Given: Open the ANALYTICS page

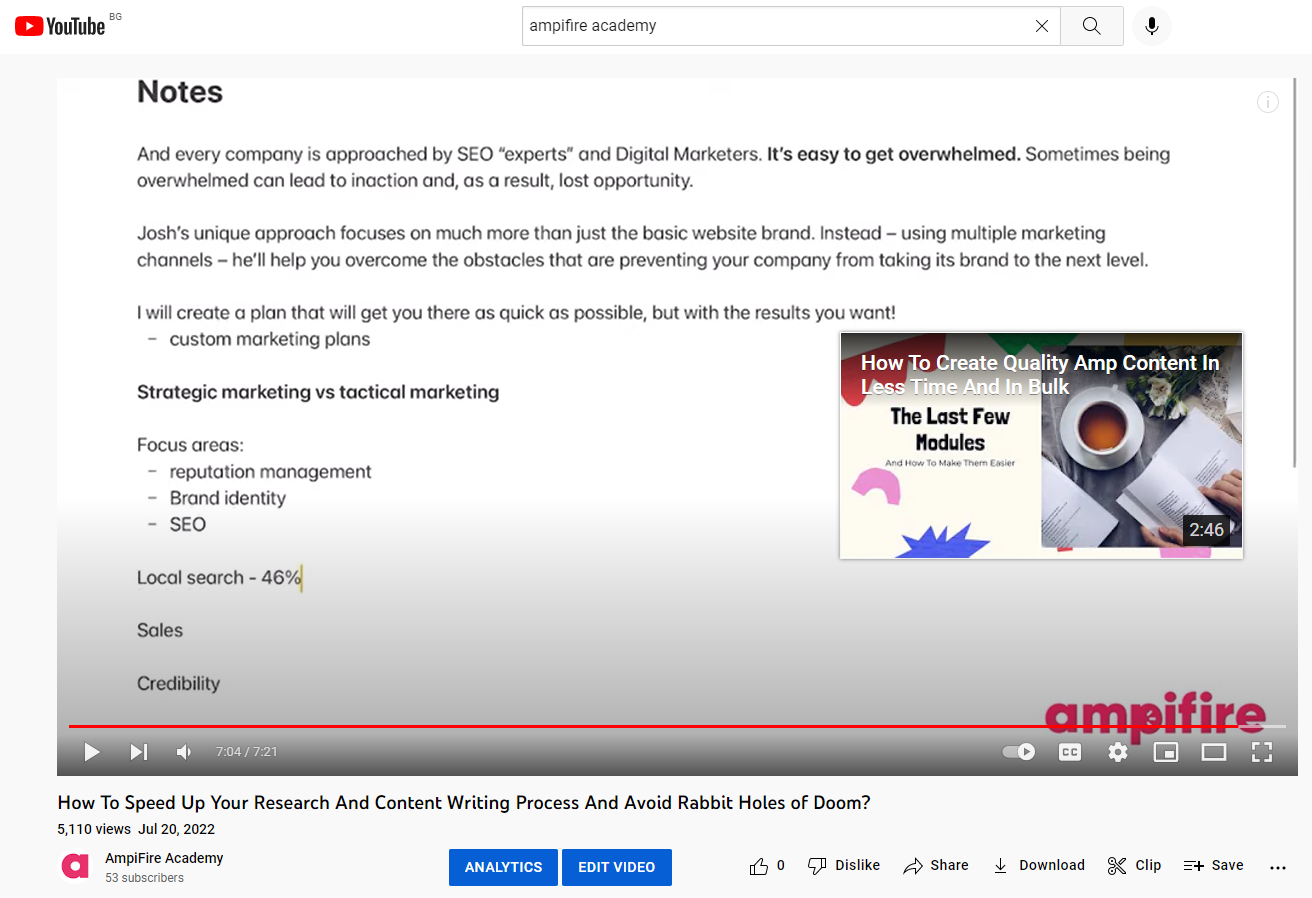Looking at the screenshot, I should tap(504, 867).
